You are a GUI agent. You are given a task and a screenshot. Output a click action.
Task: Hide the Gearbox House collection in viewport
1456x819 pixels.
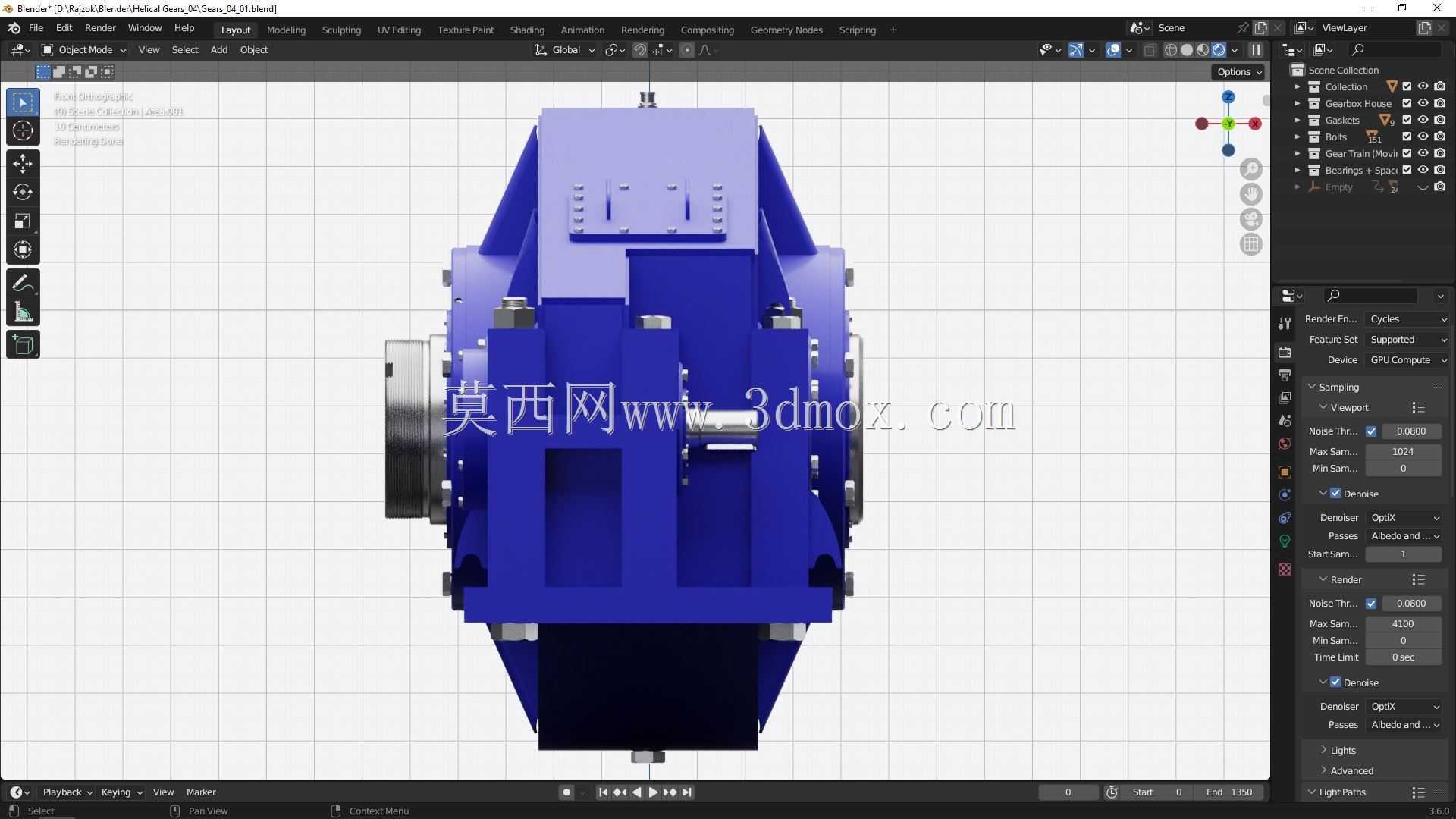(1423, 103)
